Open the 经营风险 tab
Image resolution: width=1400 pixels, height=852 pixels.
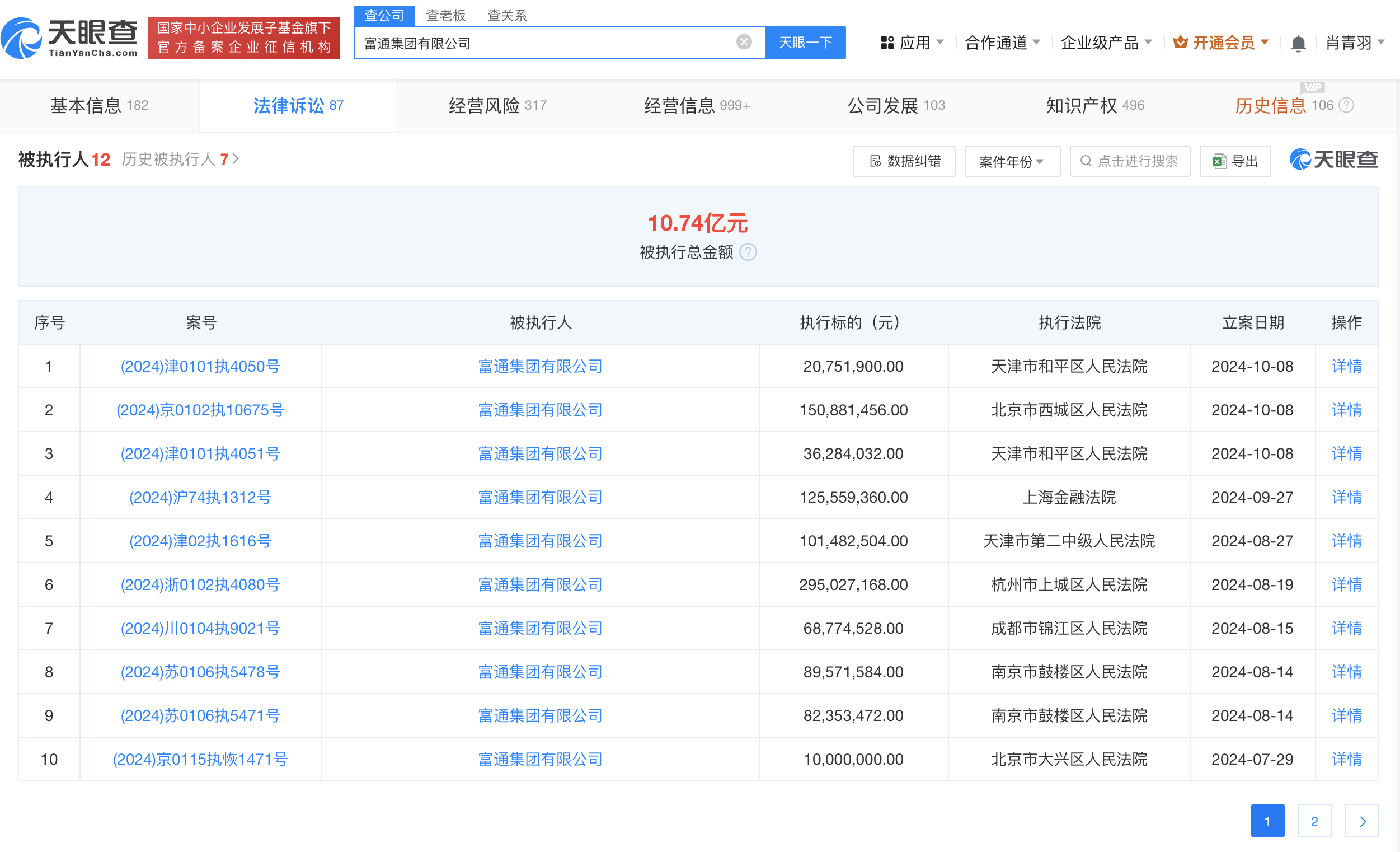(x=497, y=106)
